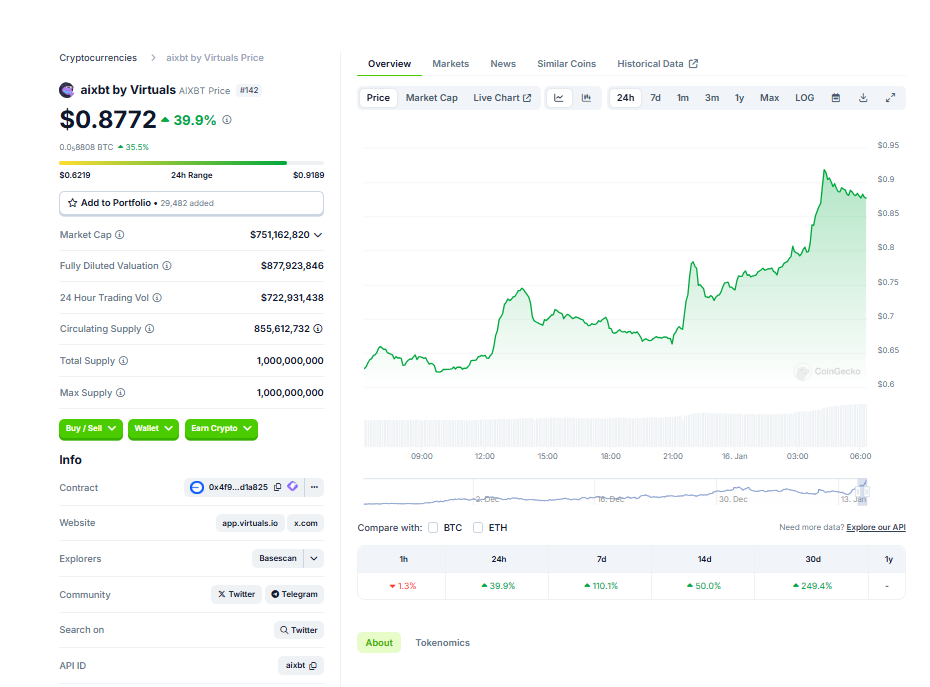Click the magnifier icon in Search on Twitter
This screenshot has width=930, height=687.
[284, 630]
